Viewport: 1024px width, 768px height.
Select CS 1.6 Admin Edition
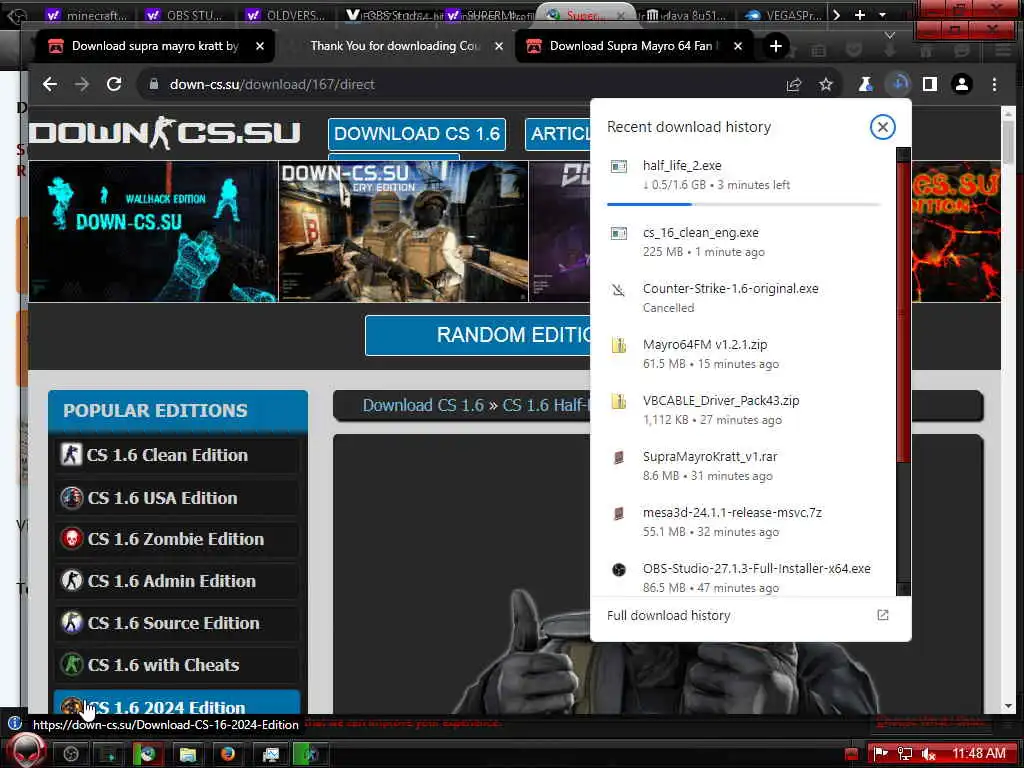[x=177, y=581]
